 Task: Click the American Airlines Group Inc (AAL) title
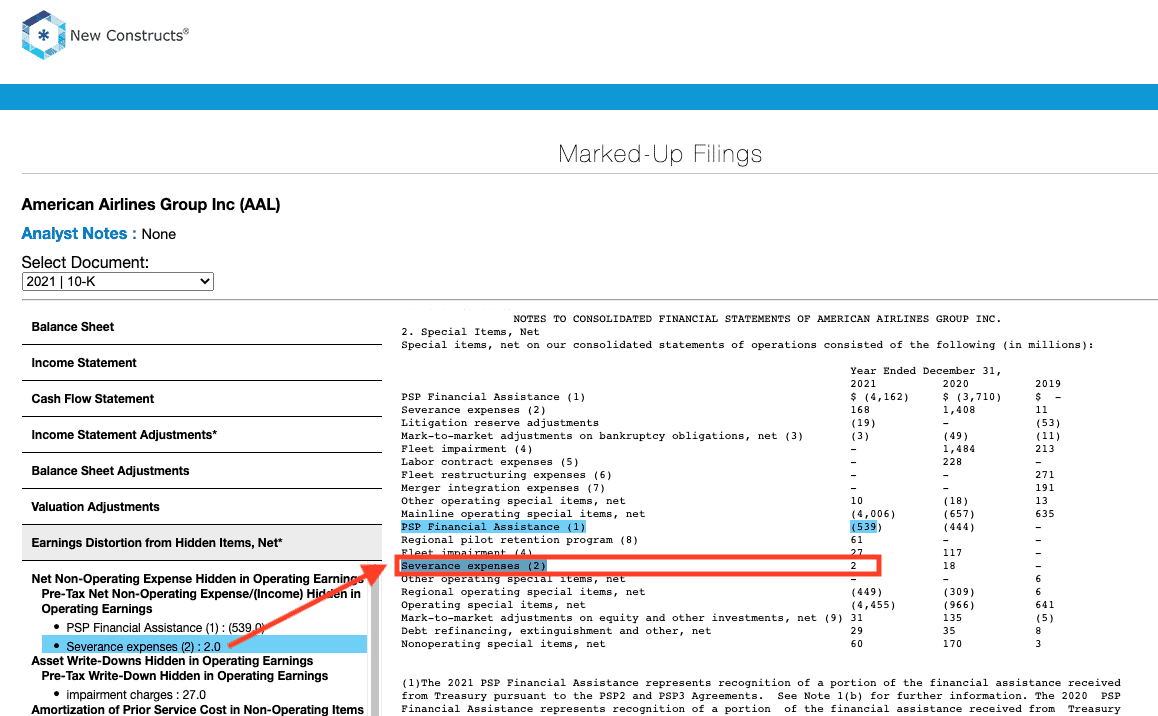tap(151, 204)
